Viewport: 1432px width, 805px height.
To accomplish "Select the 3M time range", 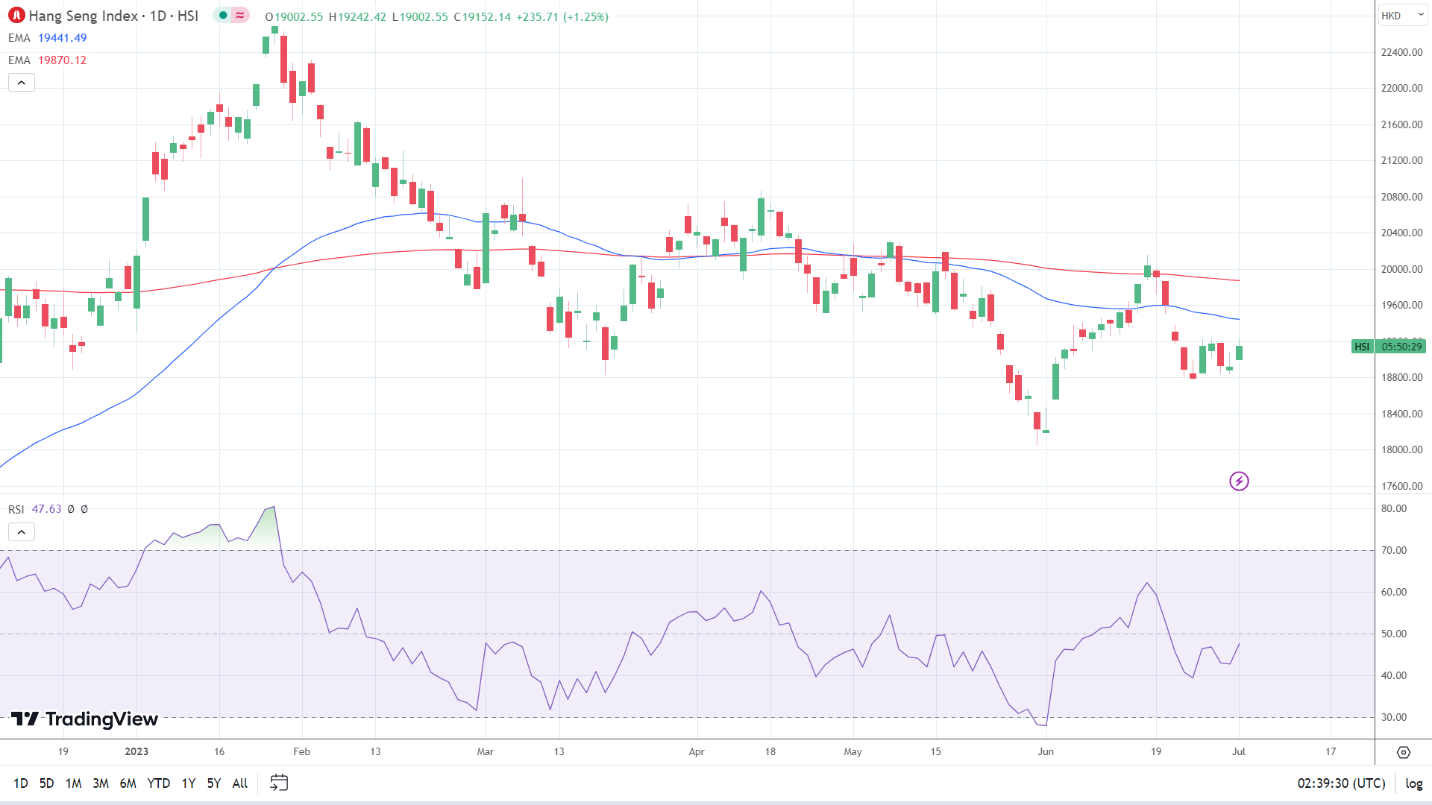I will [100, 783].
